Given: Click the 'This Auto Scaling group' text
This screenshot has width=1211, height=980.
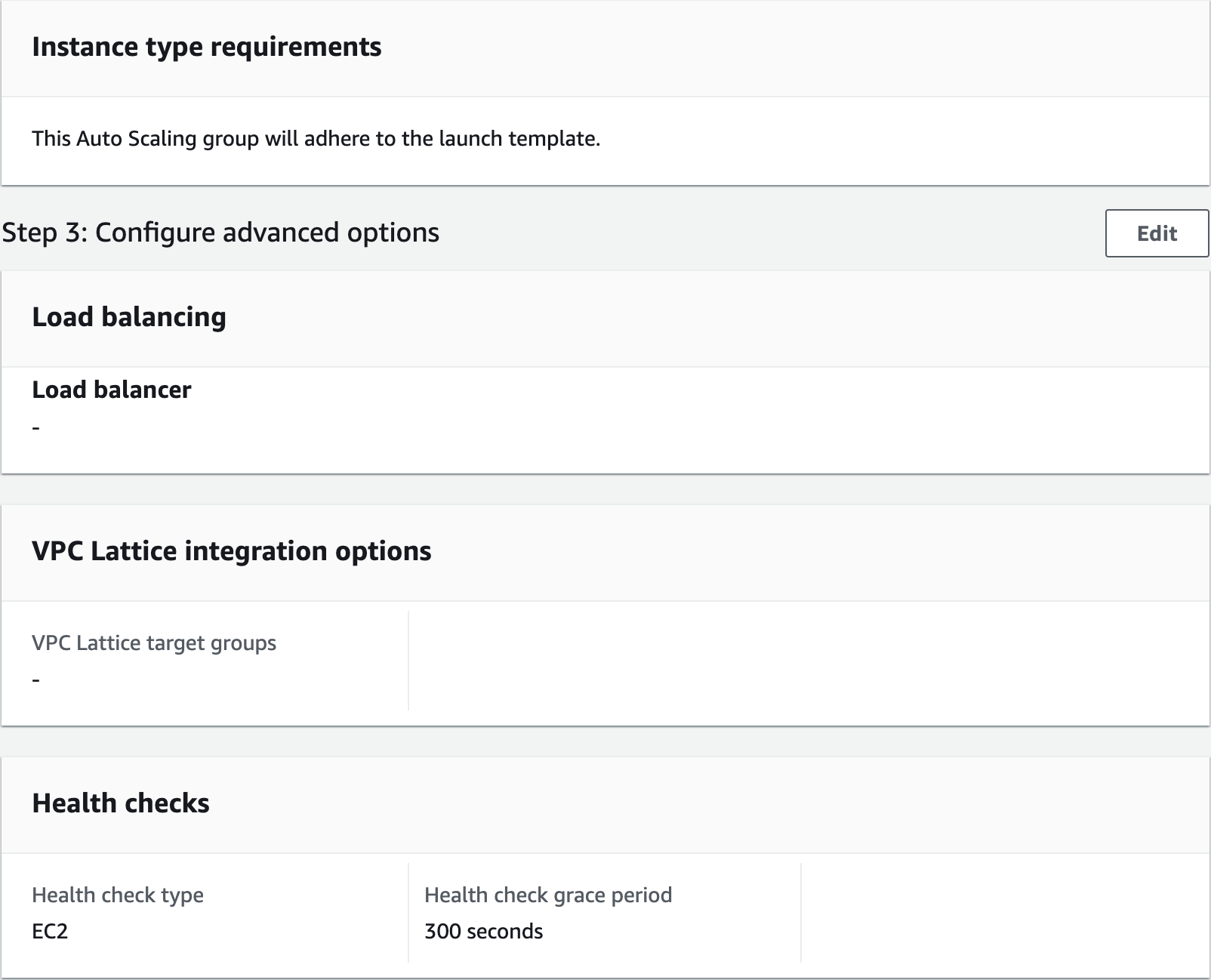Looking at the screenshot, I should click(145, 139).
